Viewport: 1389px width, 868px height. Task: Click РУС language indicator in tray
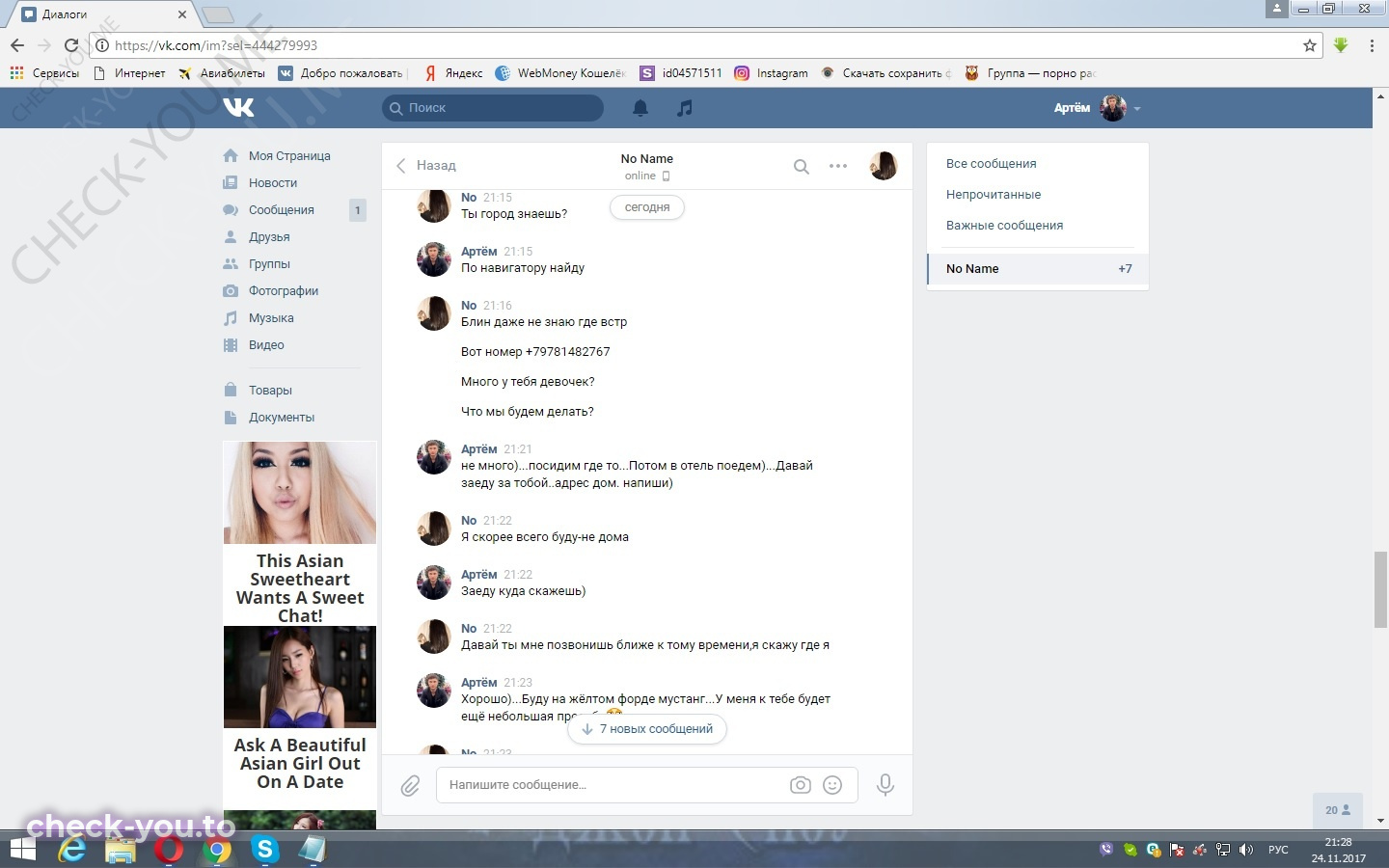click(x=1278, y=850)
